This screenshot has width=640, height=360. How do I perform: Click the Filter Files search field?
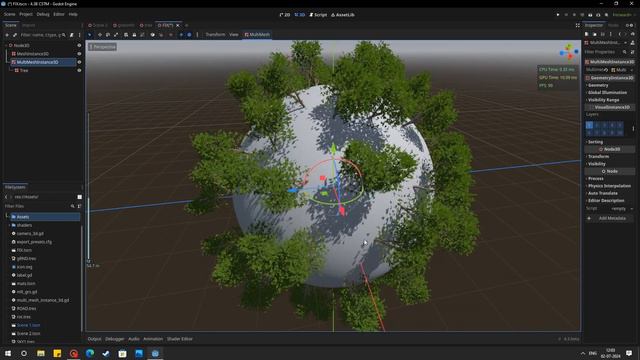coord(40,206)
